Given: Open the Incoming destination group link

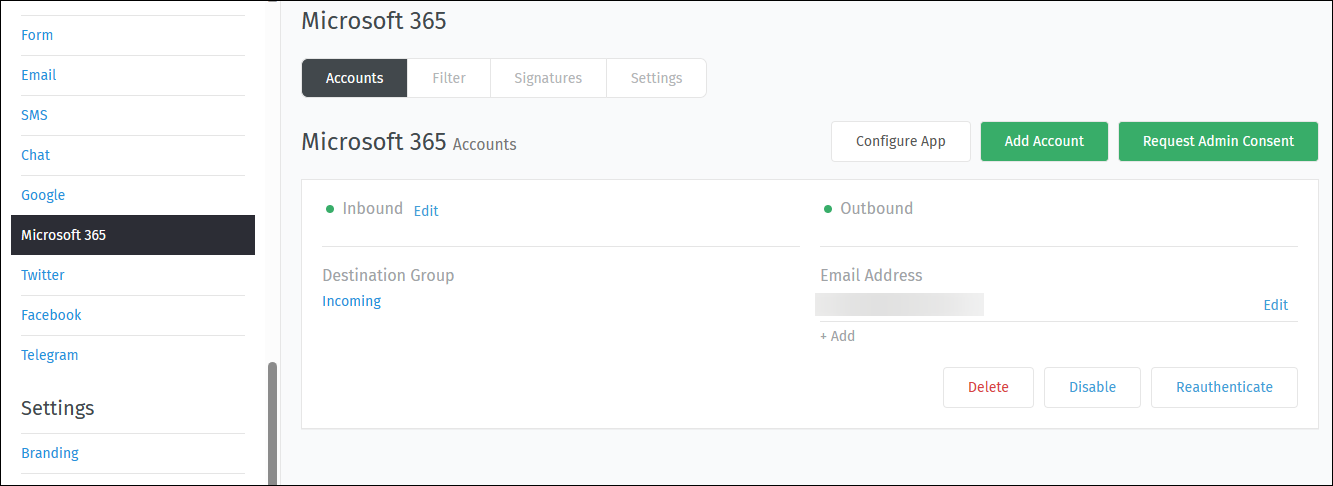Looking at the screenshot, I should [351, 301].
